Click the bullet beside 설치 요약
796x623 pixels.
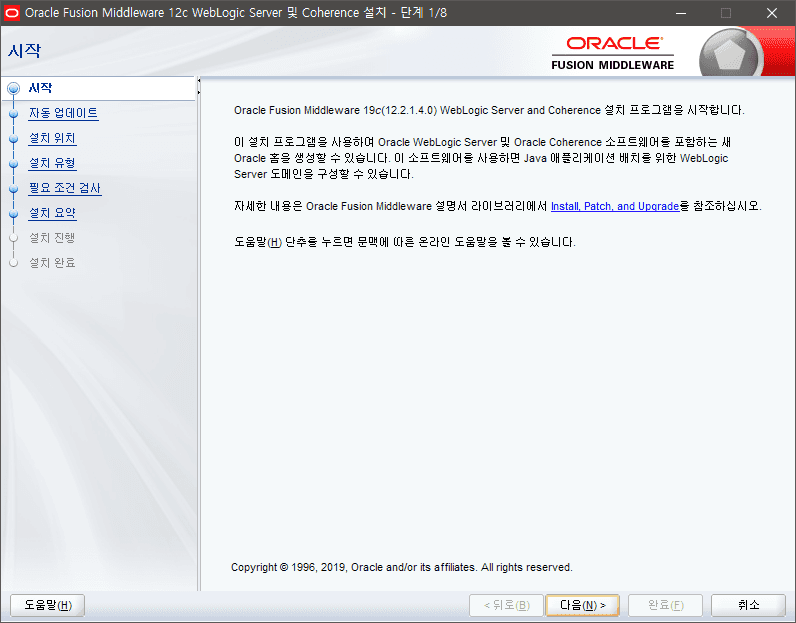[14, 214]
